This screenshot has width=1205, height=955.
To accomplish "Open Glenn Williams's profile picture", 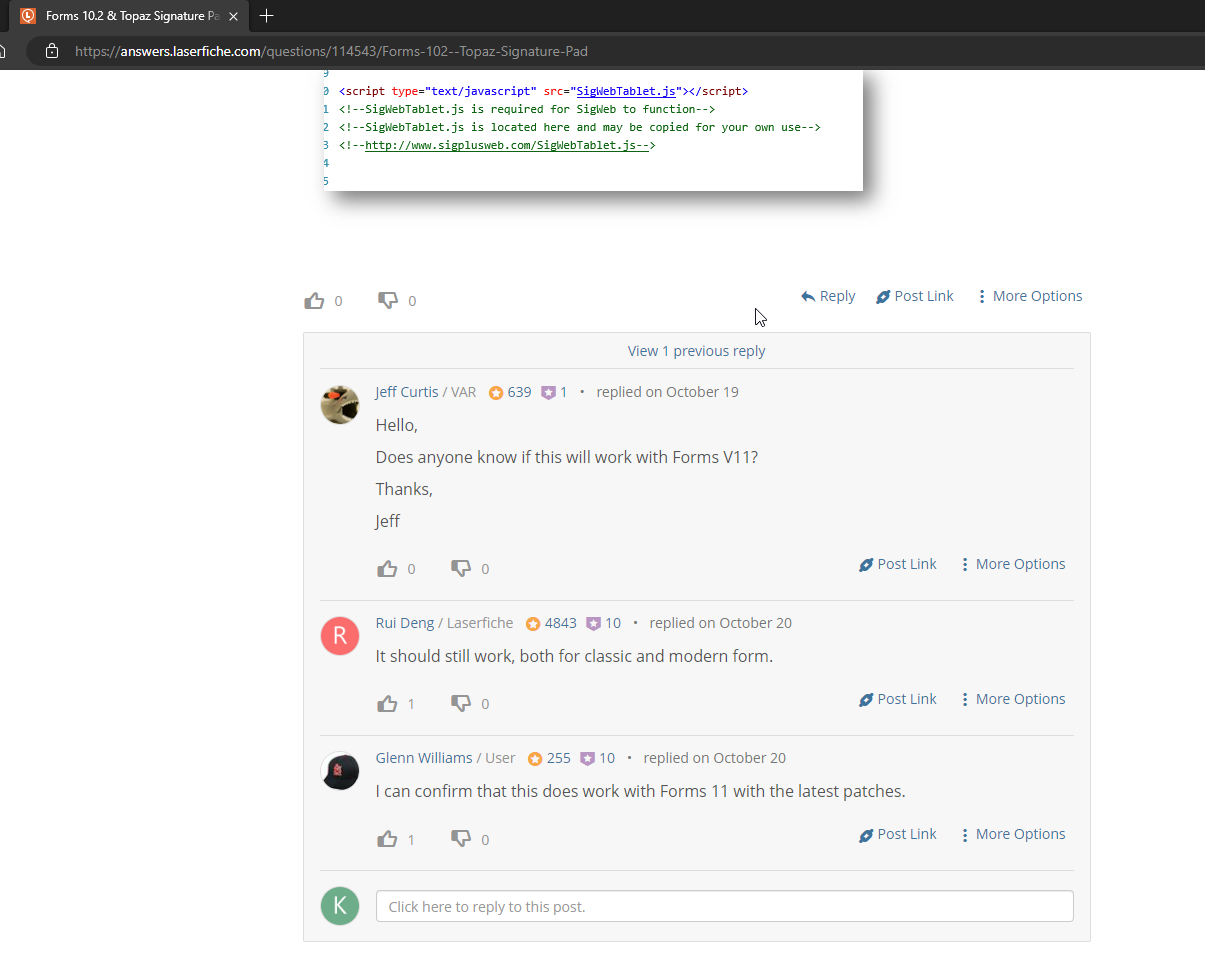I will tap(340, 771).
